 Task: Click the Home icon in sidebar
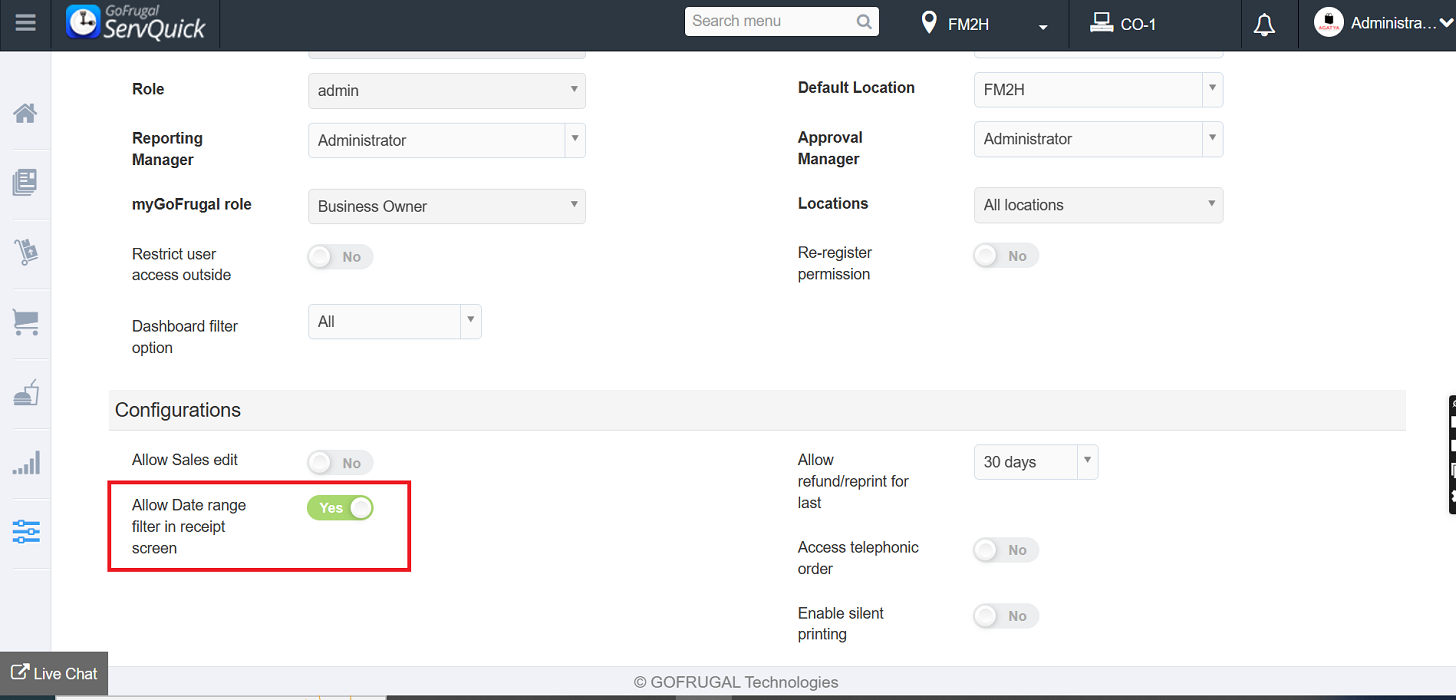(x=26, y=113)
